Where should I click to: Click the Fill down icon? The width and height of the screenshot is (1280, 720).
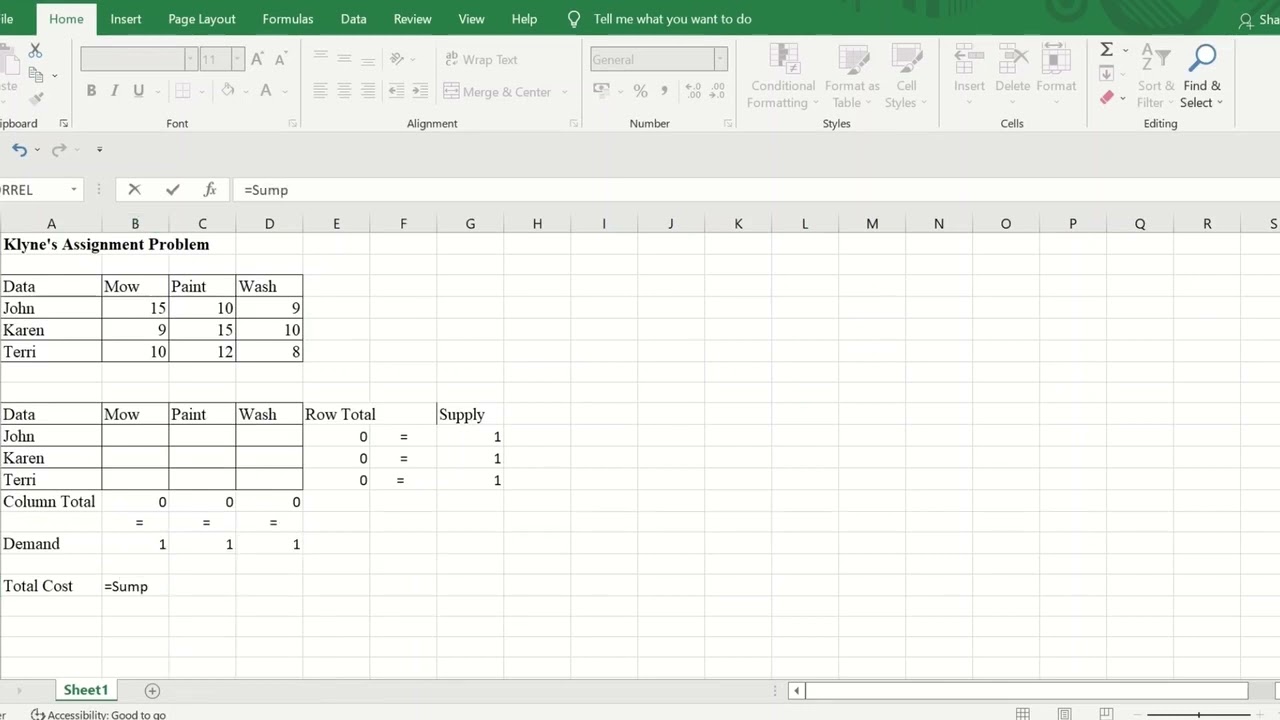[x=1106, y=74]
